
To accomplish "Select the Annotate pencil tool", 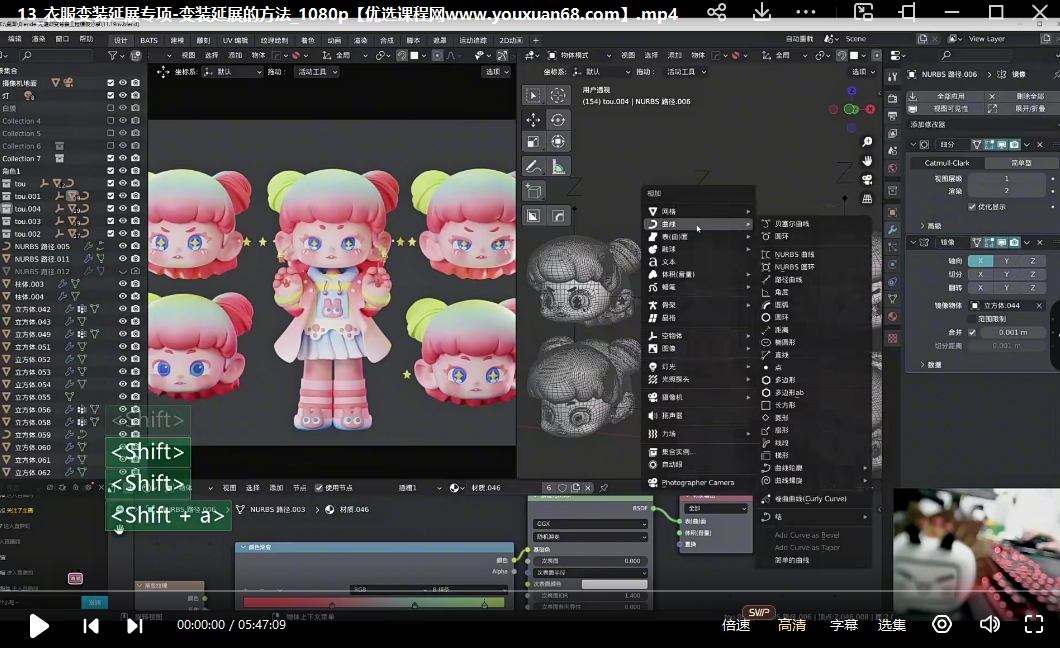I will pos(533,166).
